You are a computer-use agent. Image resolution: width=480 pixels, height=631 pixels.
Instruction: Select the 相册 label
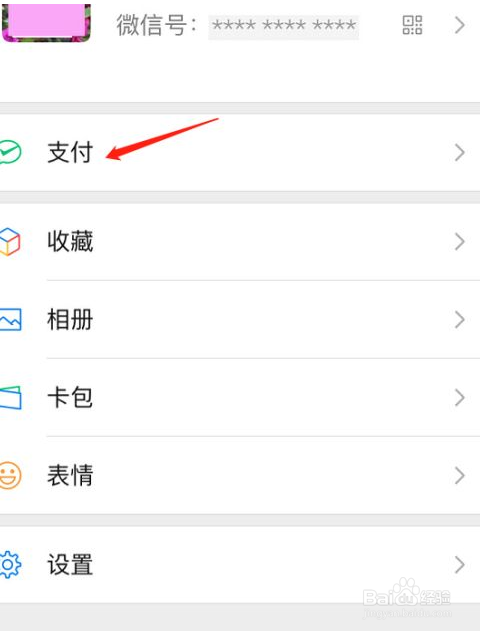(x=70, y=320)
